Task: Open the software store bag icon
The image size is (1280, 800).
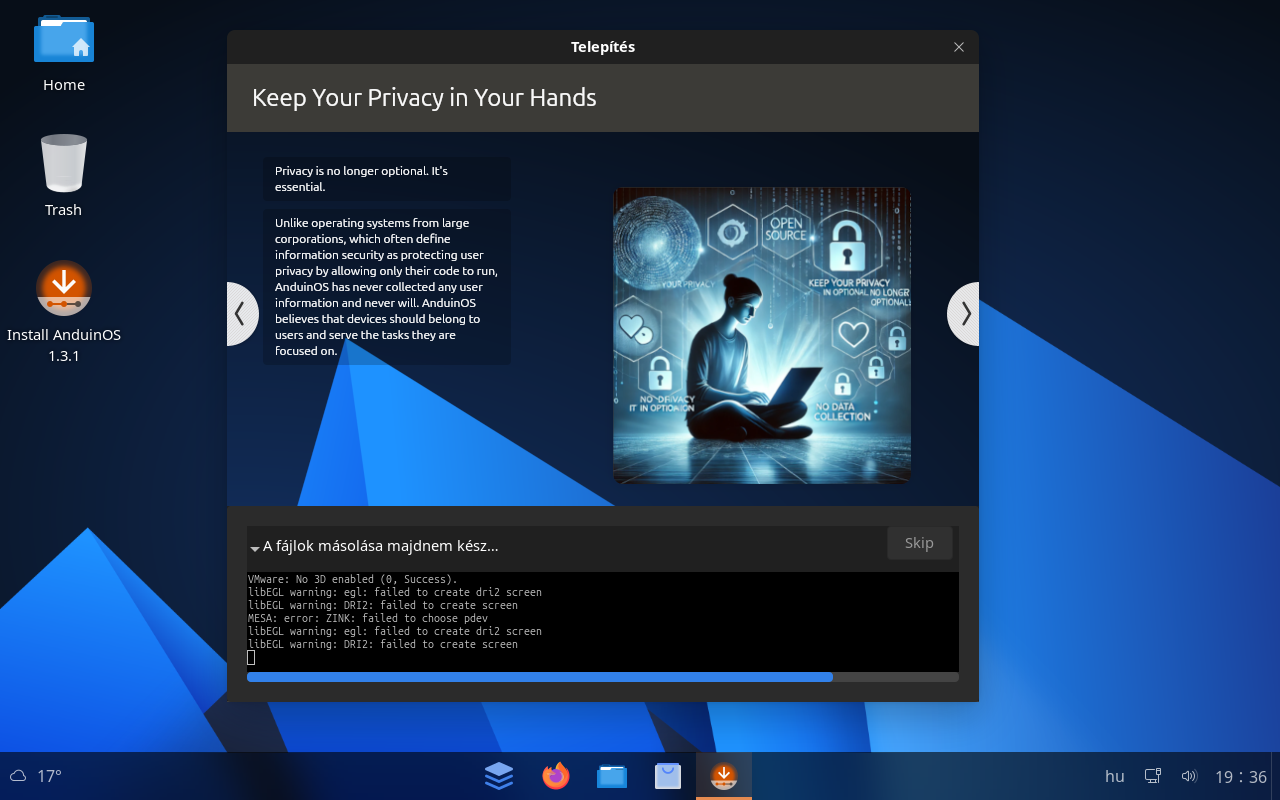Action: coord(667,775)
